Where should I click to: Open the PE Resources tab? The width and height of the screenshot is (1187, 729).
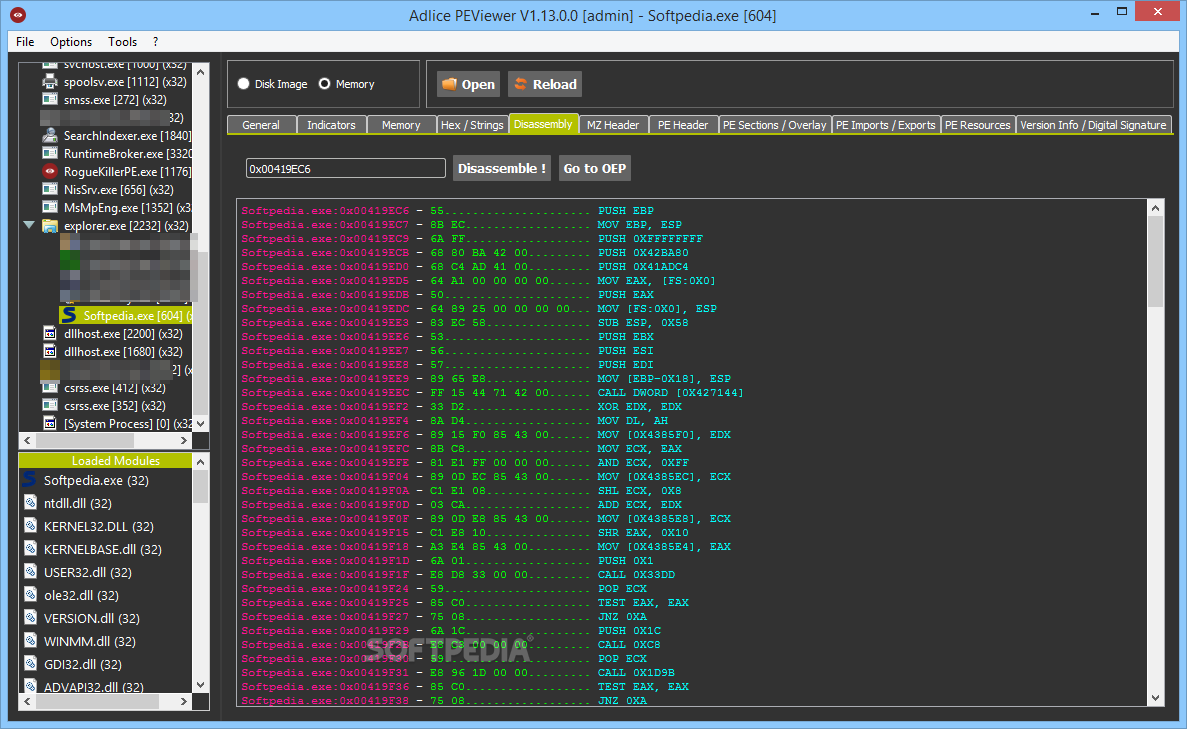tap(977, 125)
